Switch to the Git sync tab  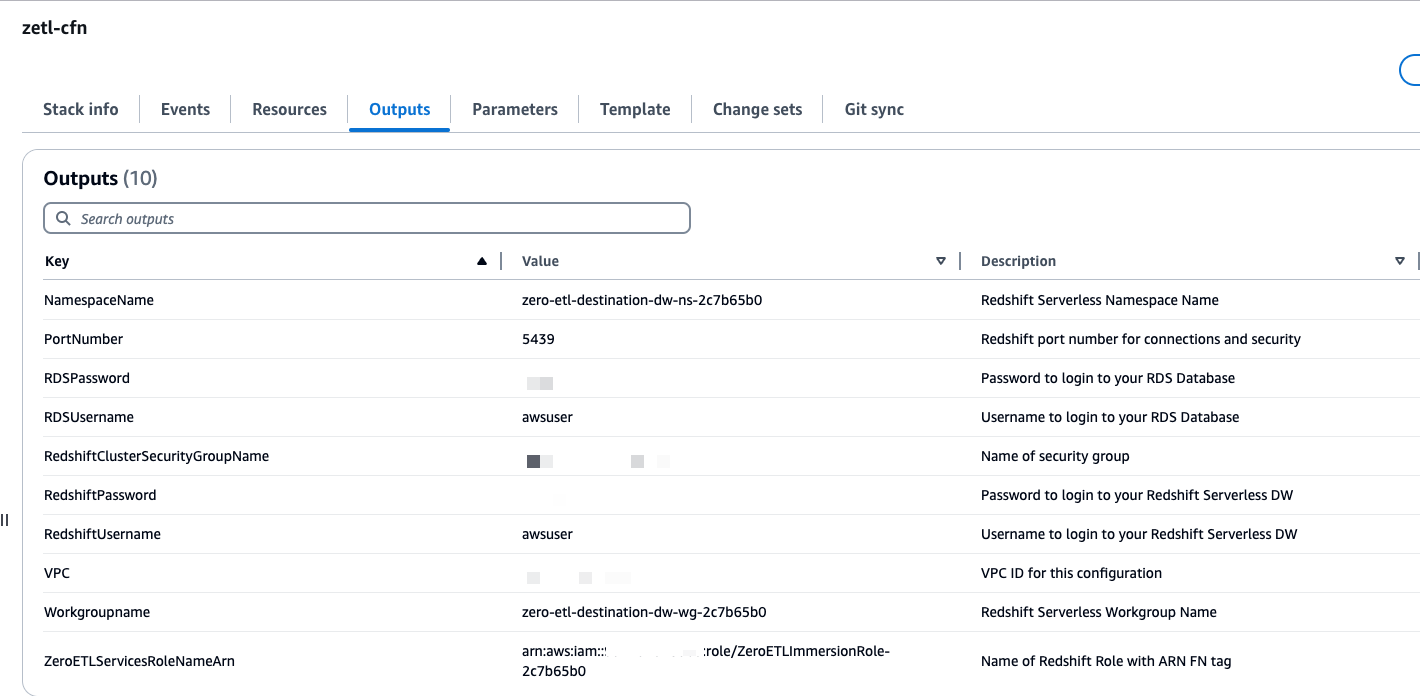874,110
